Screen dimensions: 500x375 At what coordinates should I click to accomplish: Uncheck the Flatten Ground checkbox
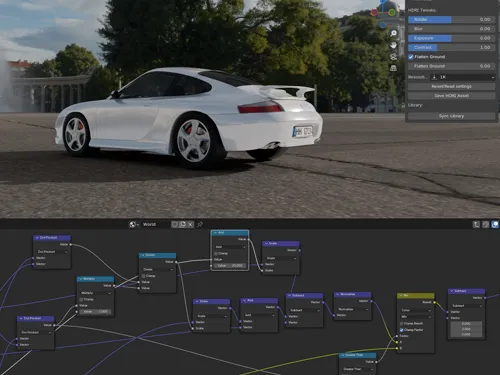click(x=411, y=57)
